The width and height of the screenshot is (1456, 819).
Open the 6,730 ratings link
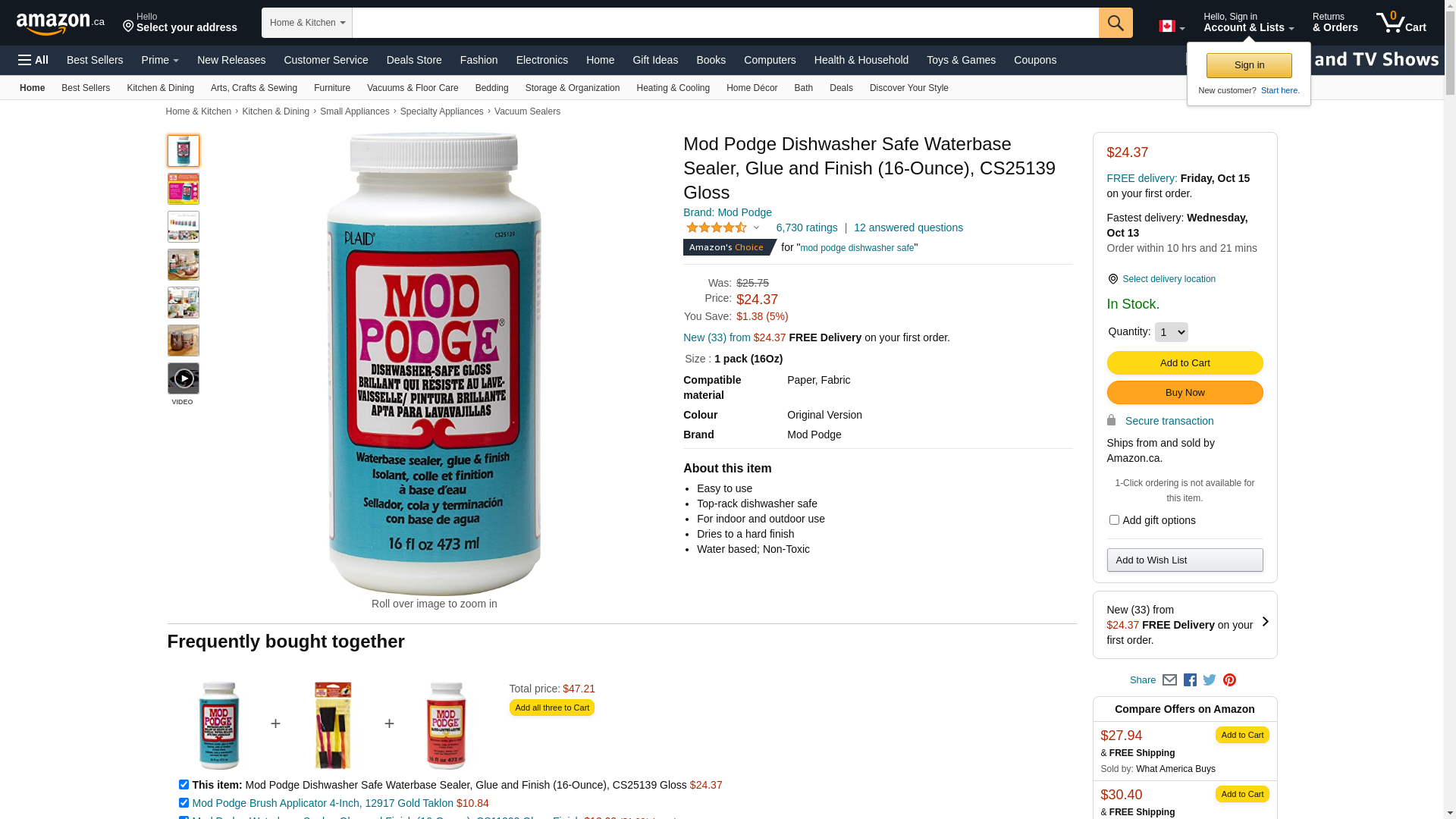point(807,227)
